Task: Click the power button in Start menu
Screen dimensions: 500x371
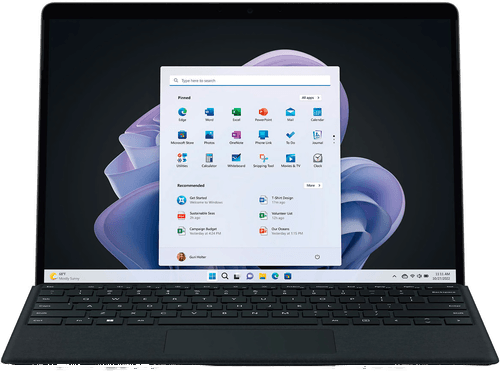Action: (317, 257)
